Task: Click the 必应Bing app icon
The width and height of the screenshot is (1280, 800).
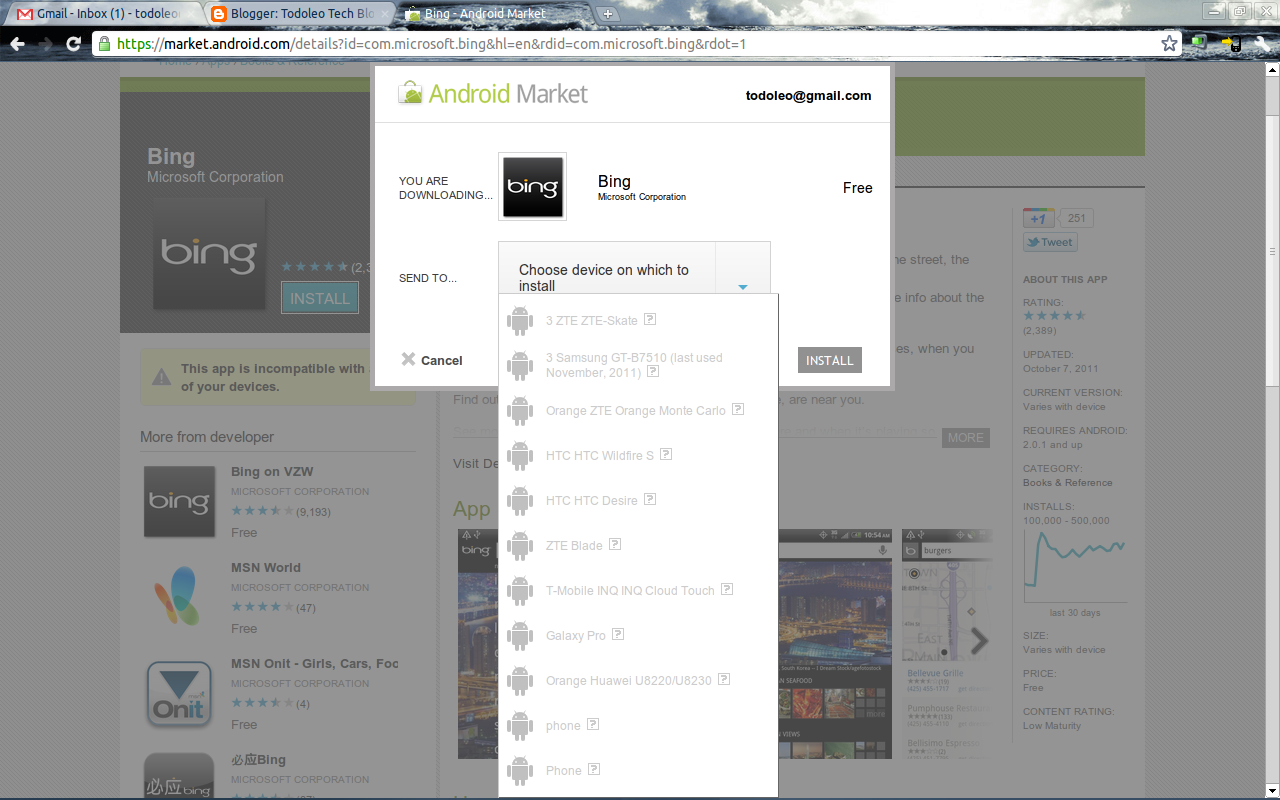Action: point(179,778)
